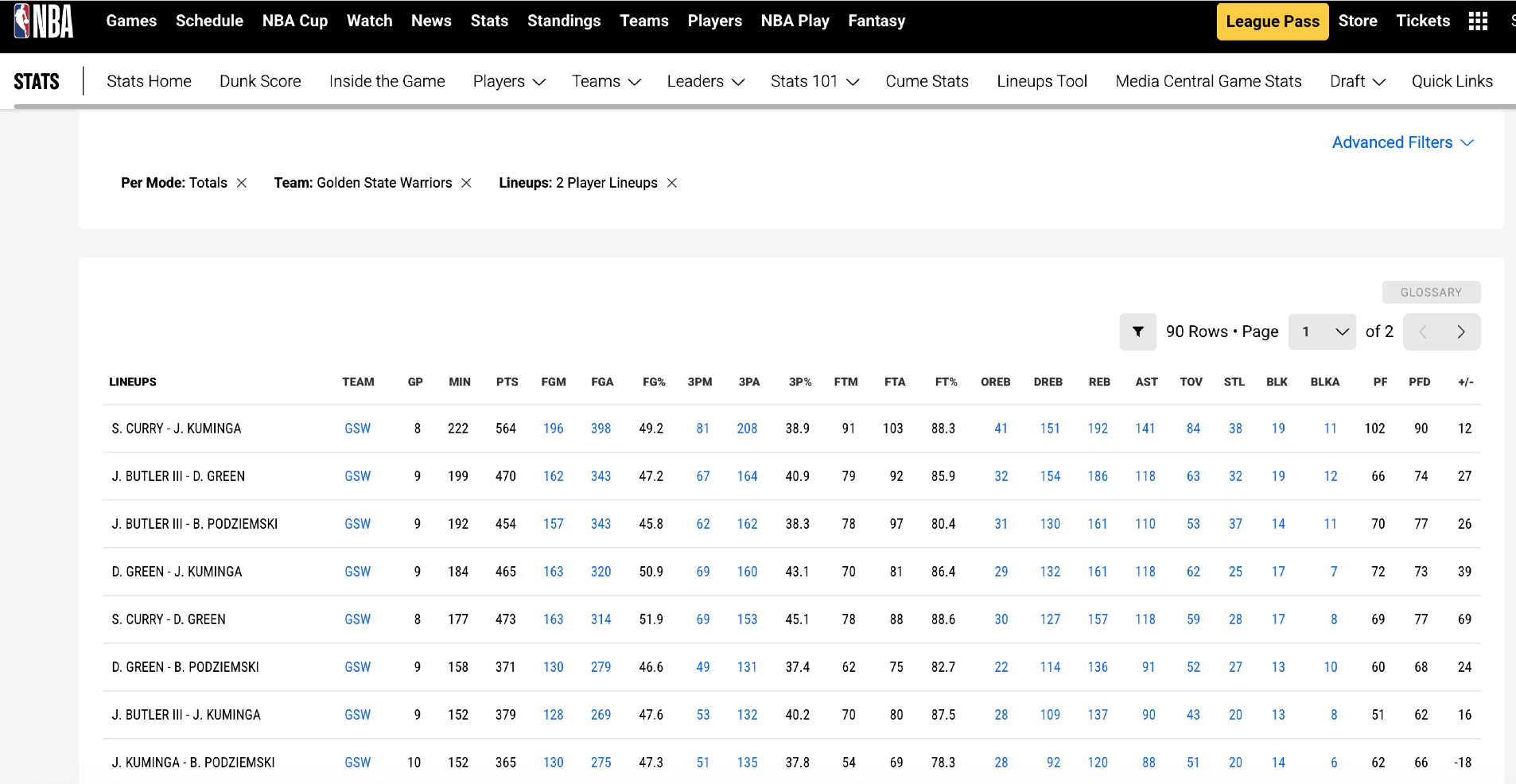Click 3PA 132 in Butler-Kuminga row
1516x784 pixels.
pyautogui.click(x=747, y=715)
